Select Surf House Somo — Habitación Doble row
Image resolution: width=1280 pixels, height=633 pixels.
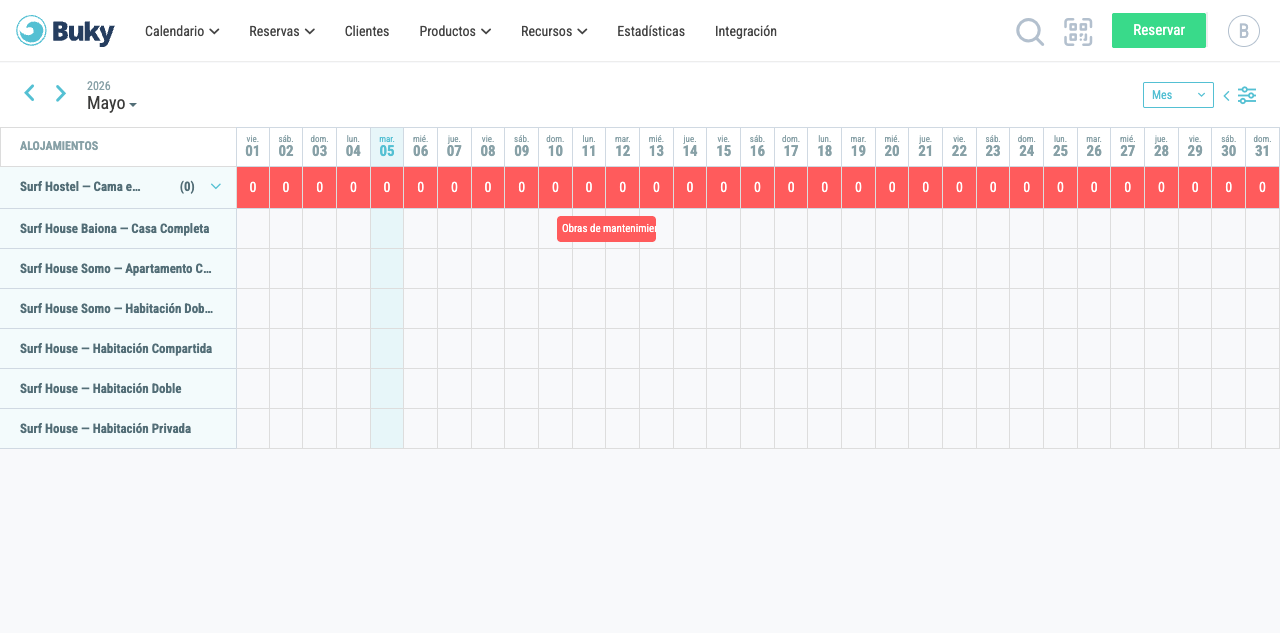pyautogui.click(x=118, y=309)
